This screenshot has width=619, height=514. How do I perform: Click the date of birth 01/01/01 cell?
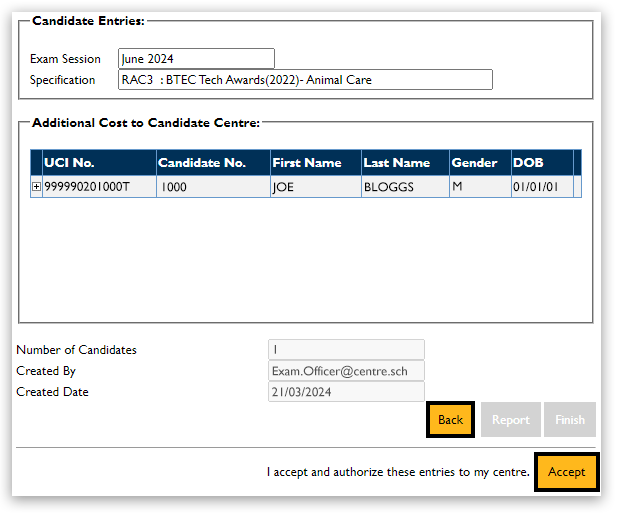[x=540, y=187]
